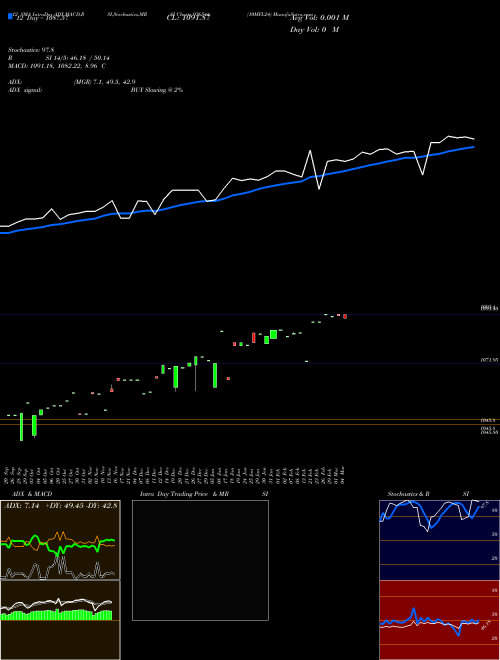500x660 pixels.
Task: Select the 'Day Vol: 0 M' text
Action: tap(314, 29)
